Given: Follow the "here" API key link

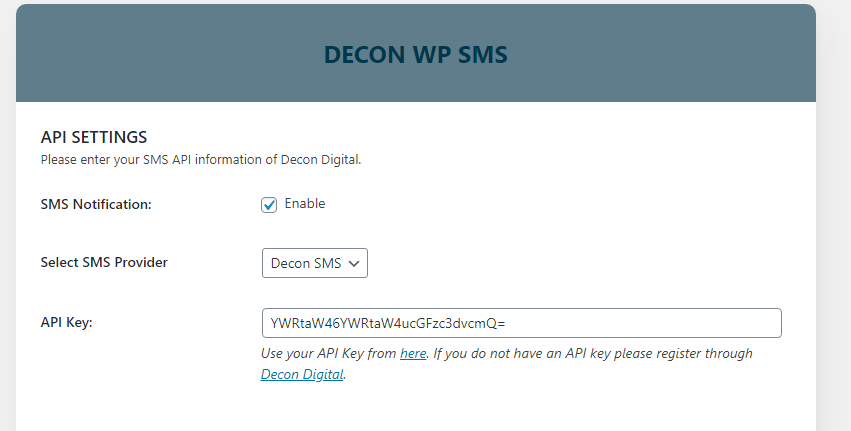Looking at the screenshot, I should click(413, 353).
